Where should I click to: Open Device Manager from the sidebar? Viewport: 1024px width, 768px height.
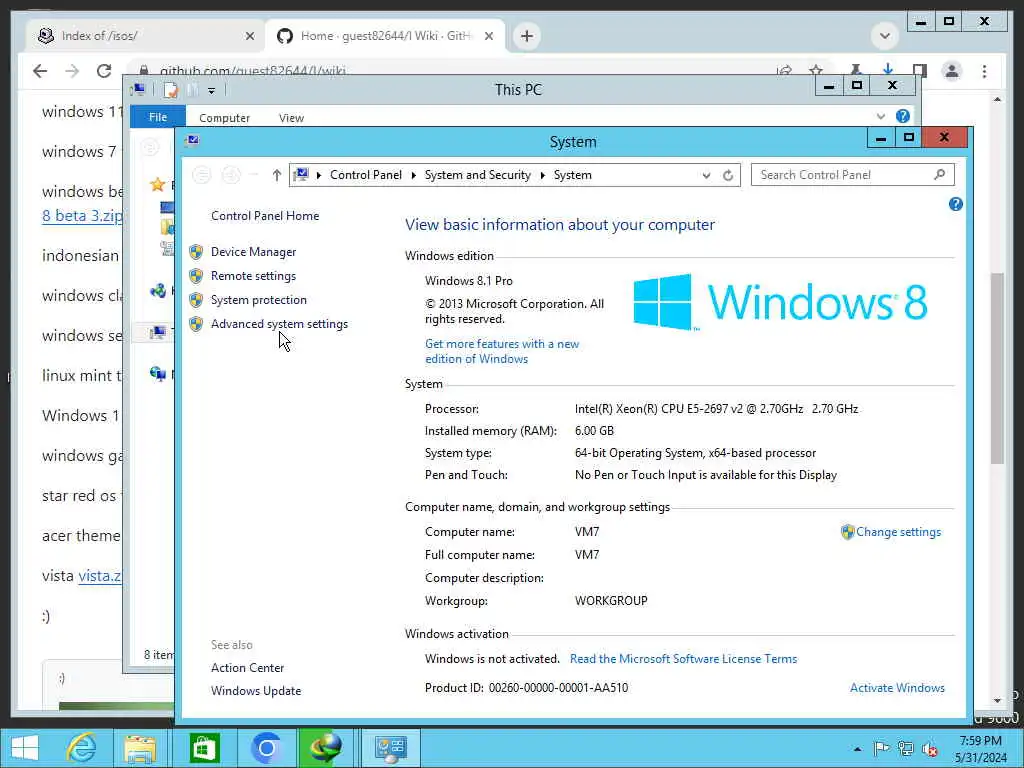[253, 252]
